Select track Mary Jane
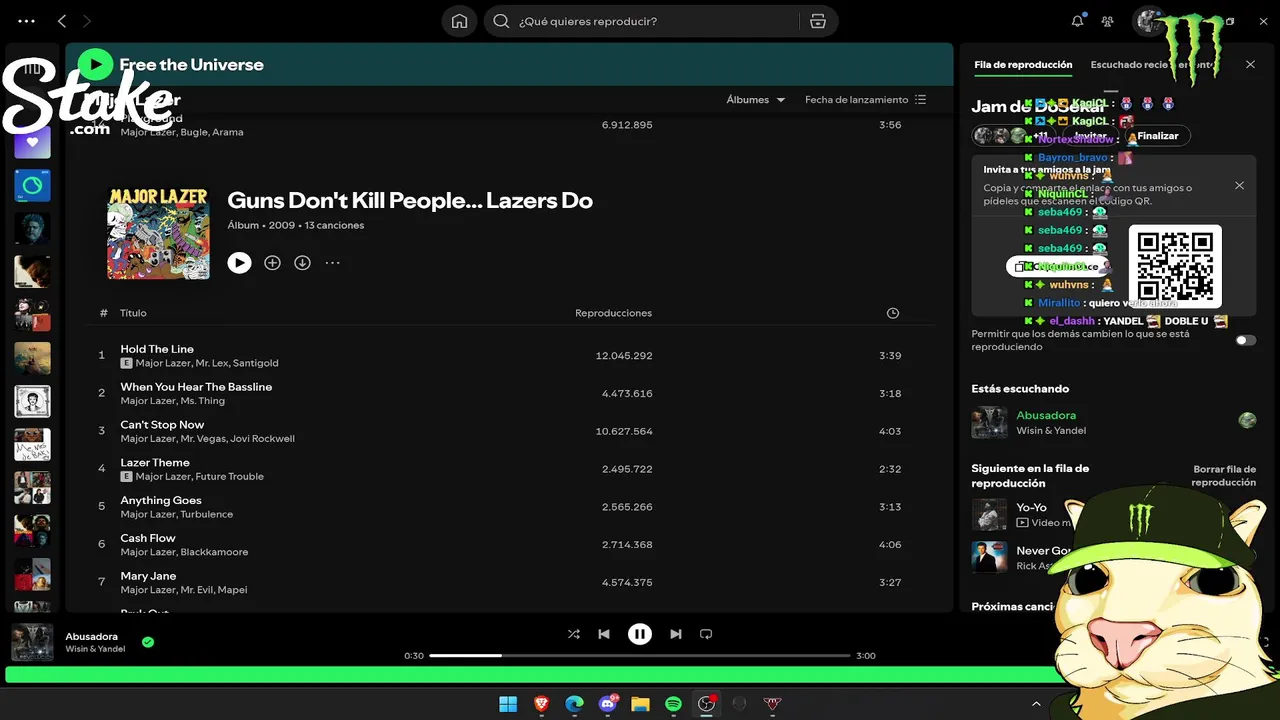 tap(510, 584)
